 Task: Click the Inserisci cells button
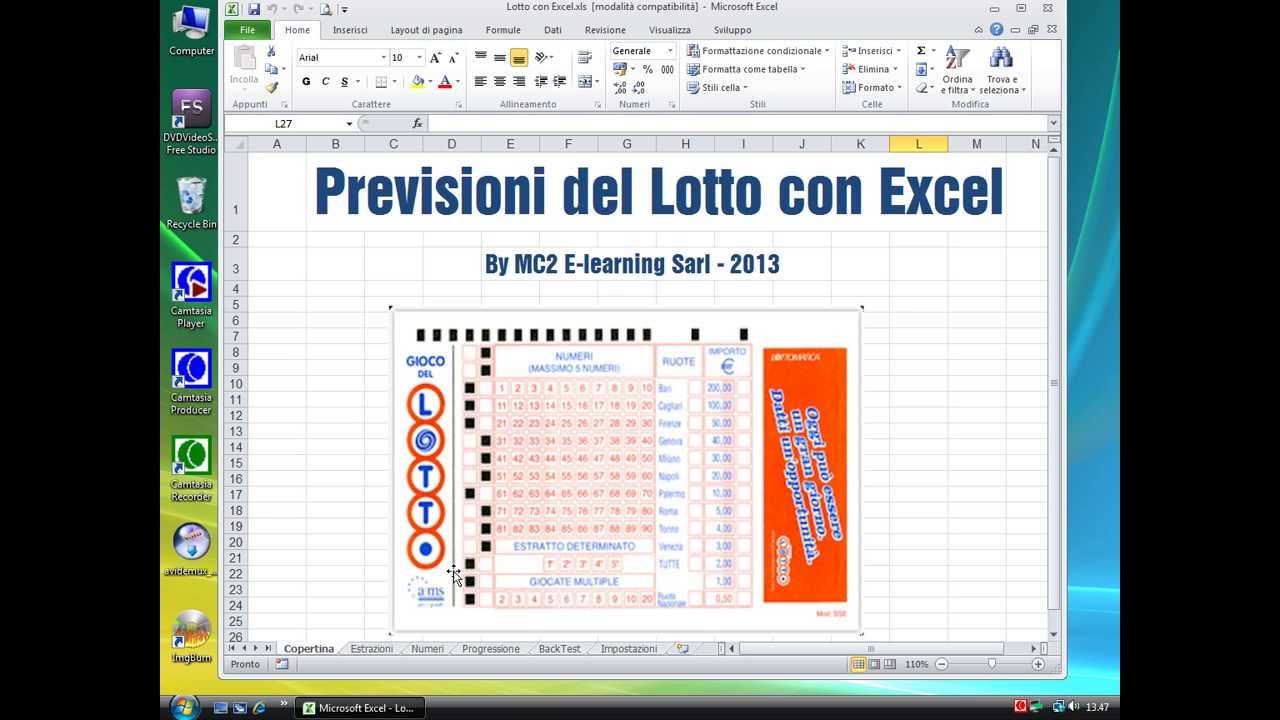click(x=871, y=51)
